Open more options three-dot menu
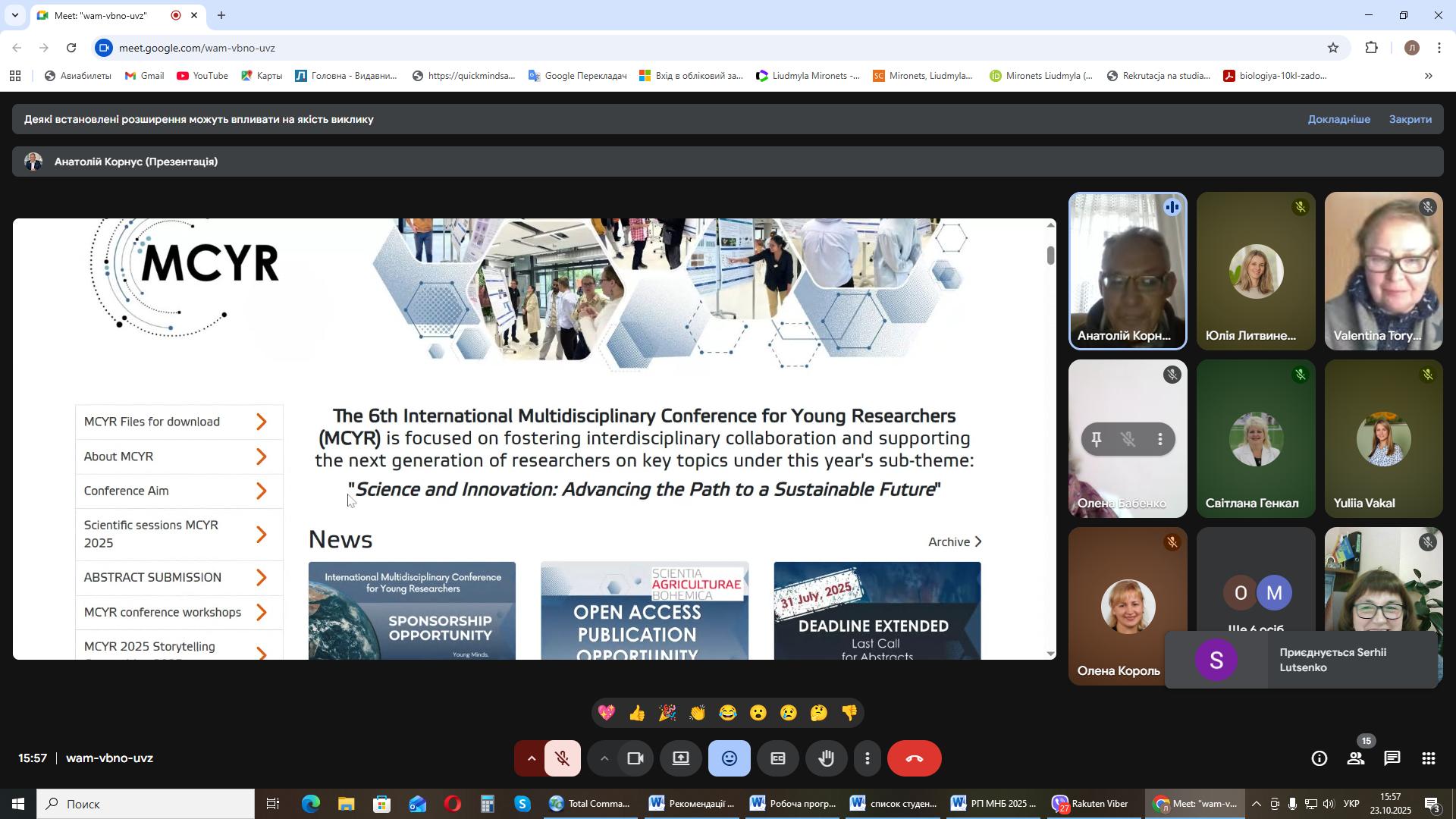 [868, 759]
